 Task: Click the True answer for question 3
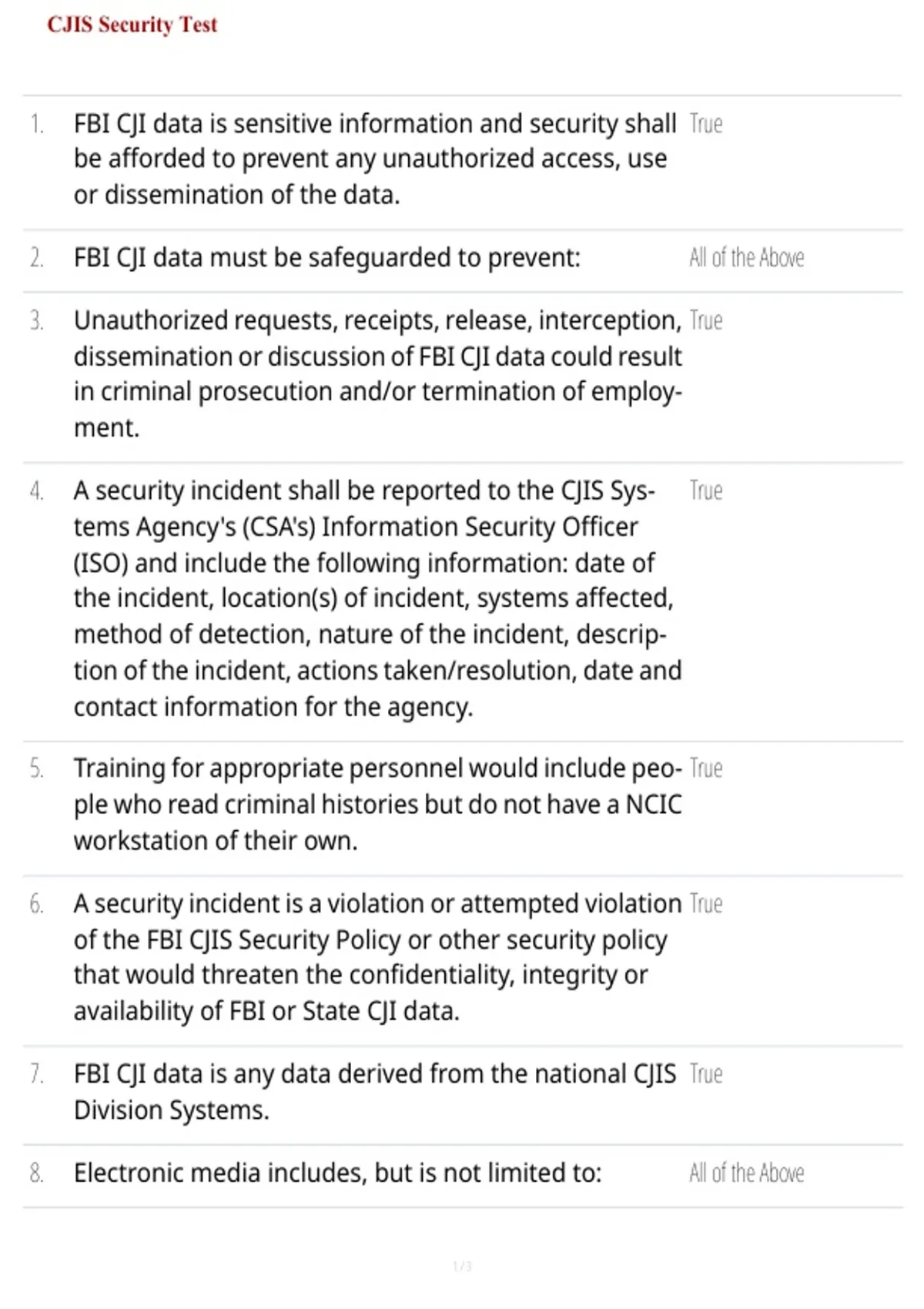tap(706, 320)
